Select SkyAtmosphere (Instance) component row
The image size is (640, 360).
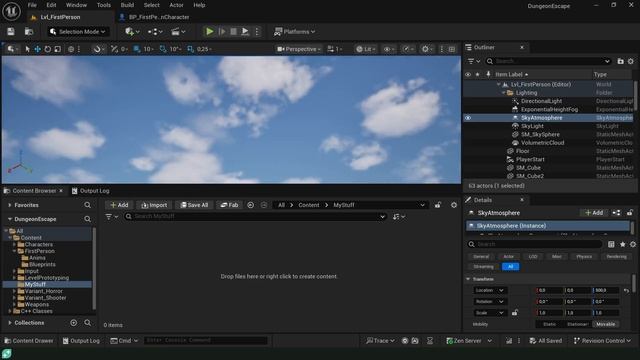(548, 226)
